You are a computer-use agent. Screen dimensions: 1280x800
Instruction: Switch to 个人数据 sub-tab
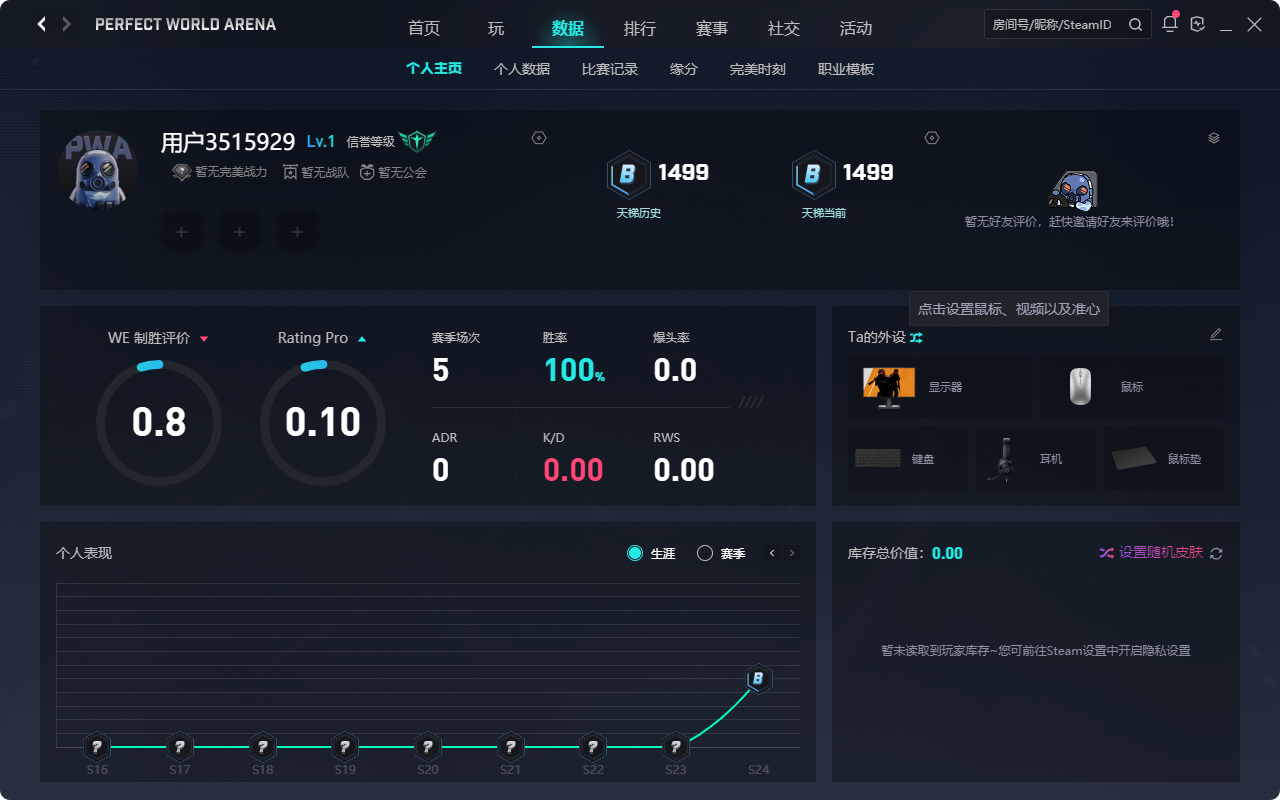522,69
